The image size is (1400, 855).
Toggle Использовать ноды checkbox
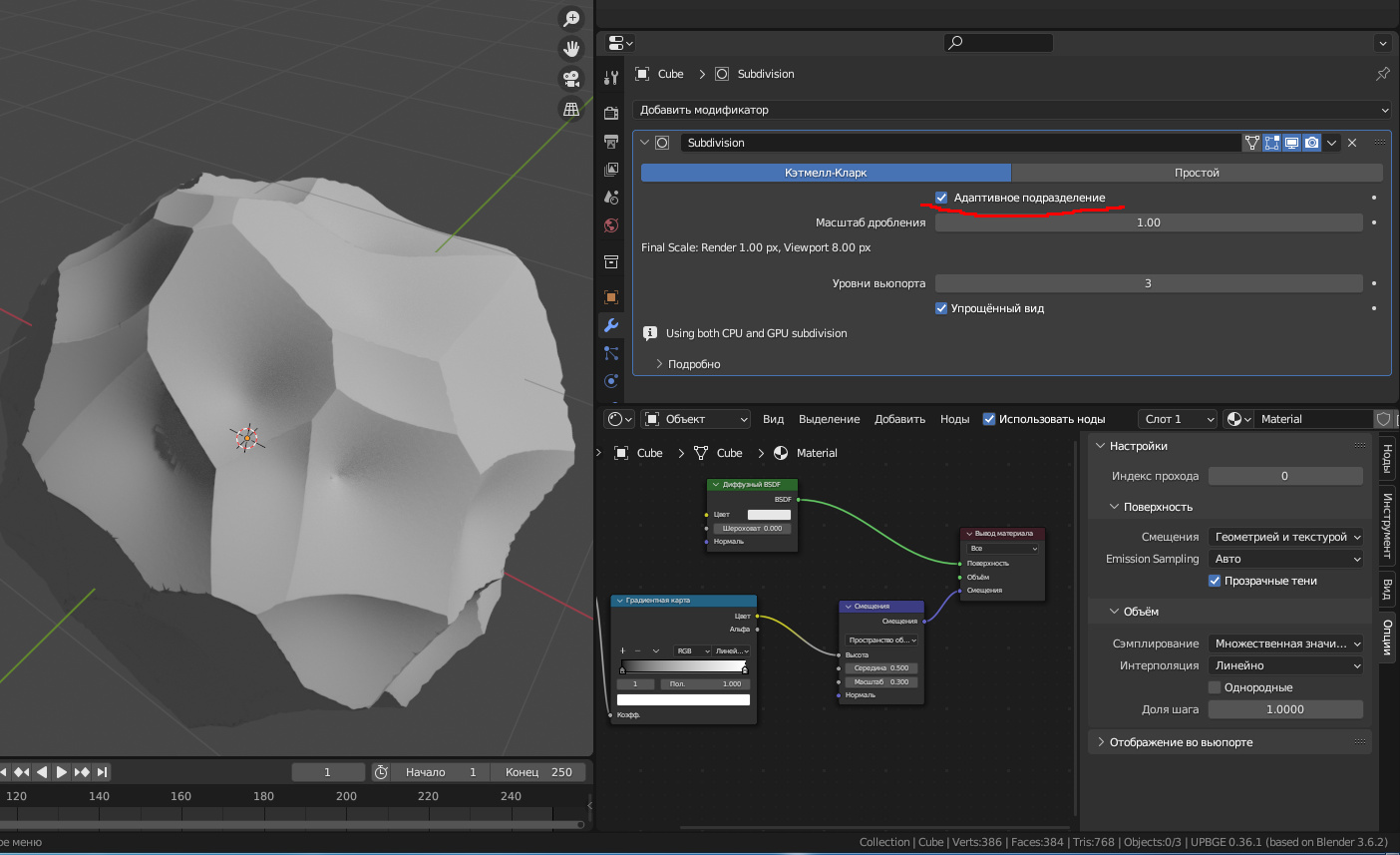989,419
